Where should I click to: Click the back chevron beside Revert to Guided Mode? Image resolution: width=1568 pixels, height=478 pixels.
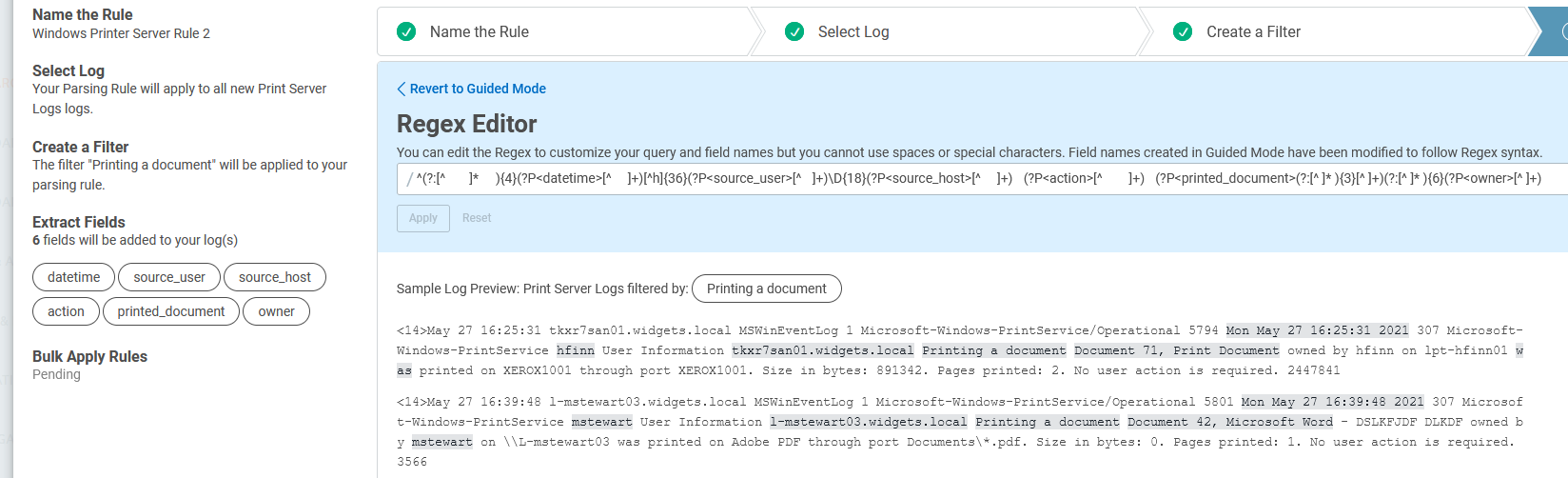[x=402, y=89]
